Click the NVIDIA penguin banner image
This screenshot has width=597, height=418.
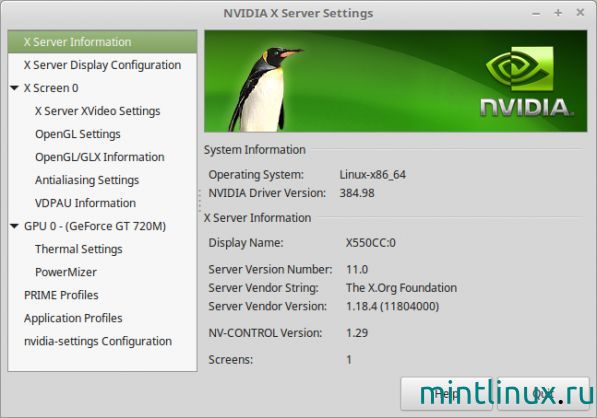click(x=396, y=81)
